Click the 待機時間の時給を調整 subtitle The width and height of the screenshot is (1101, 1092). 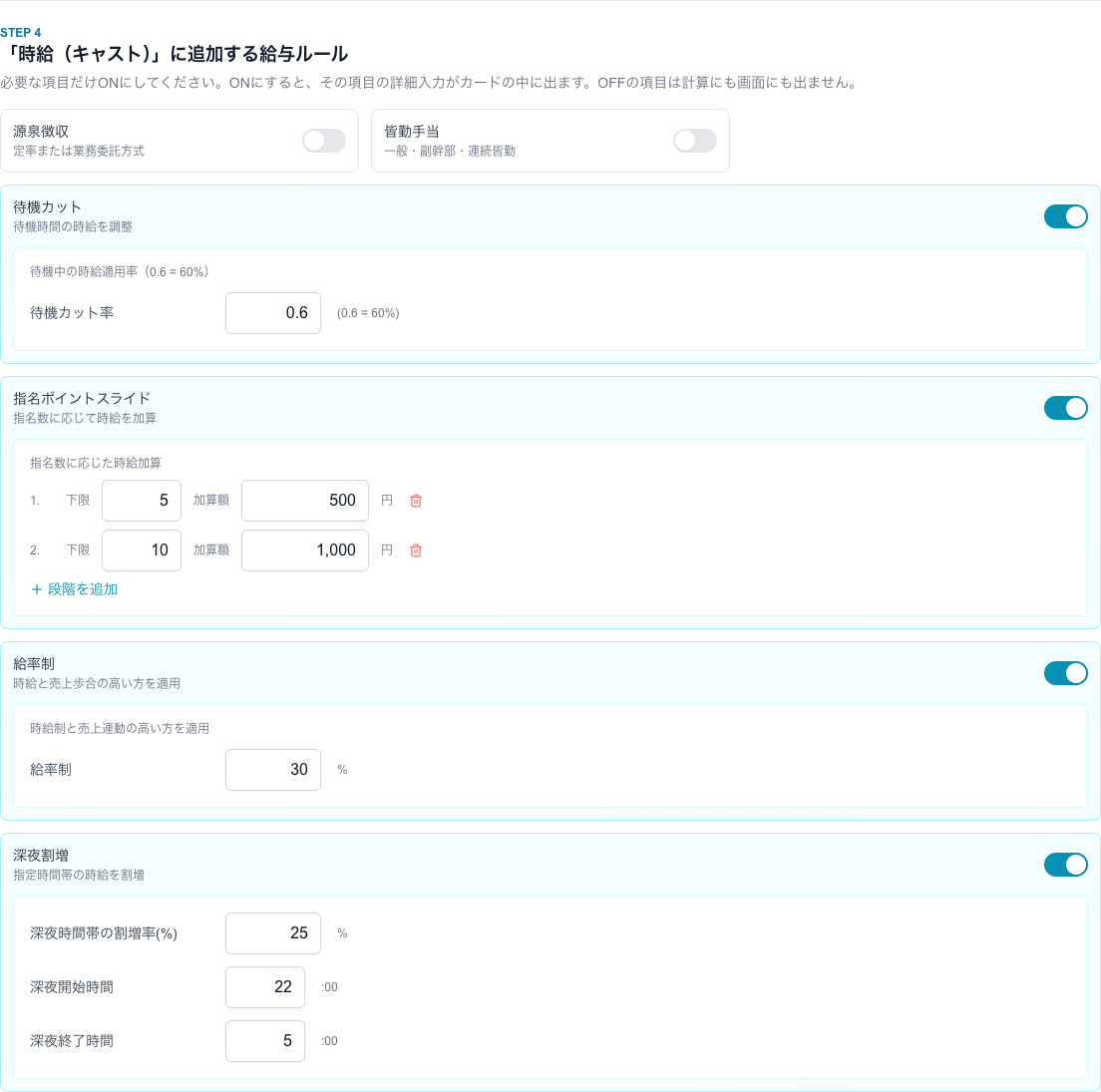click(x=73, y=226)
